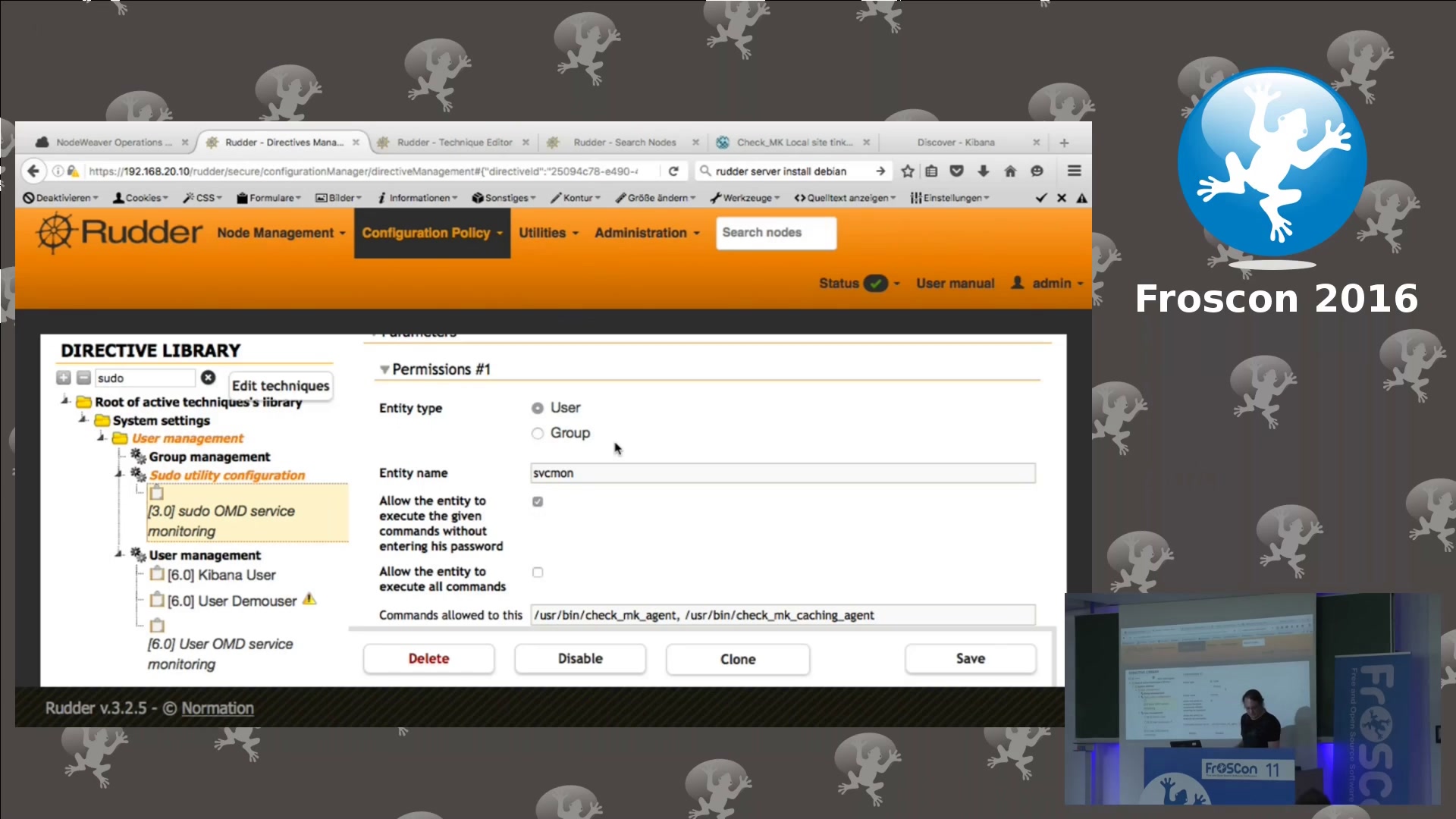The image size is (1456, 819).
Task: Open Node Management dropdown menu
Action: 281,233
